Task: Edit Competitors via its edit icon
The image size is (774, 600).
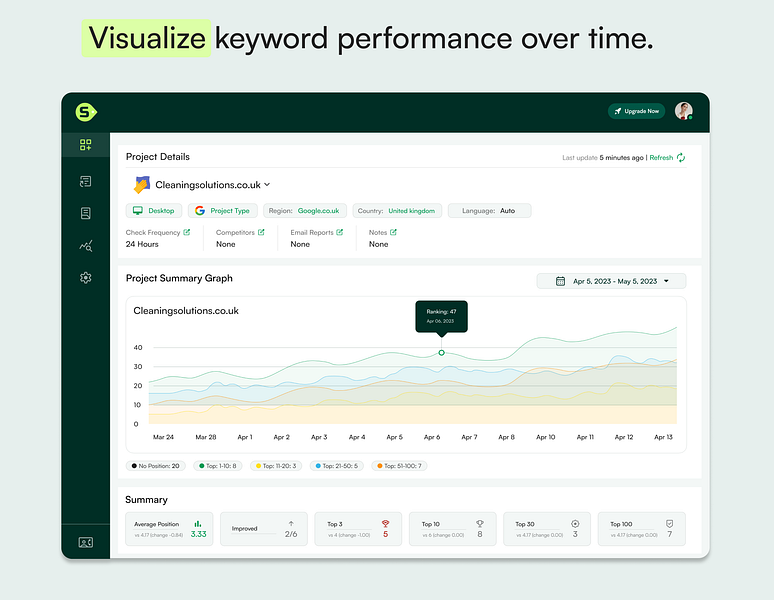Action: (x=261, y=232)
